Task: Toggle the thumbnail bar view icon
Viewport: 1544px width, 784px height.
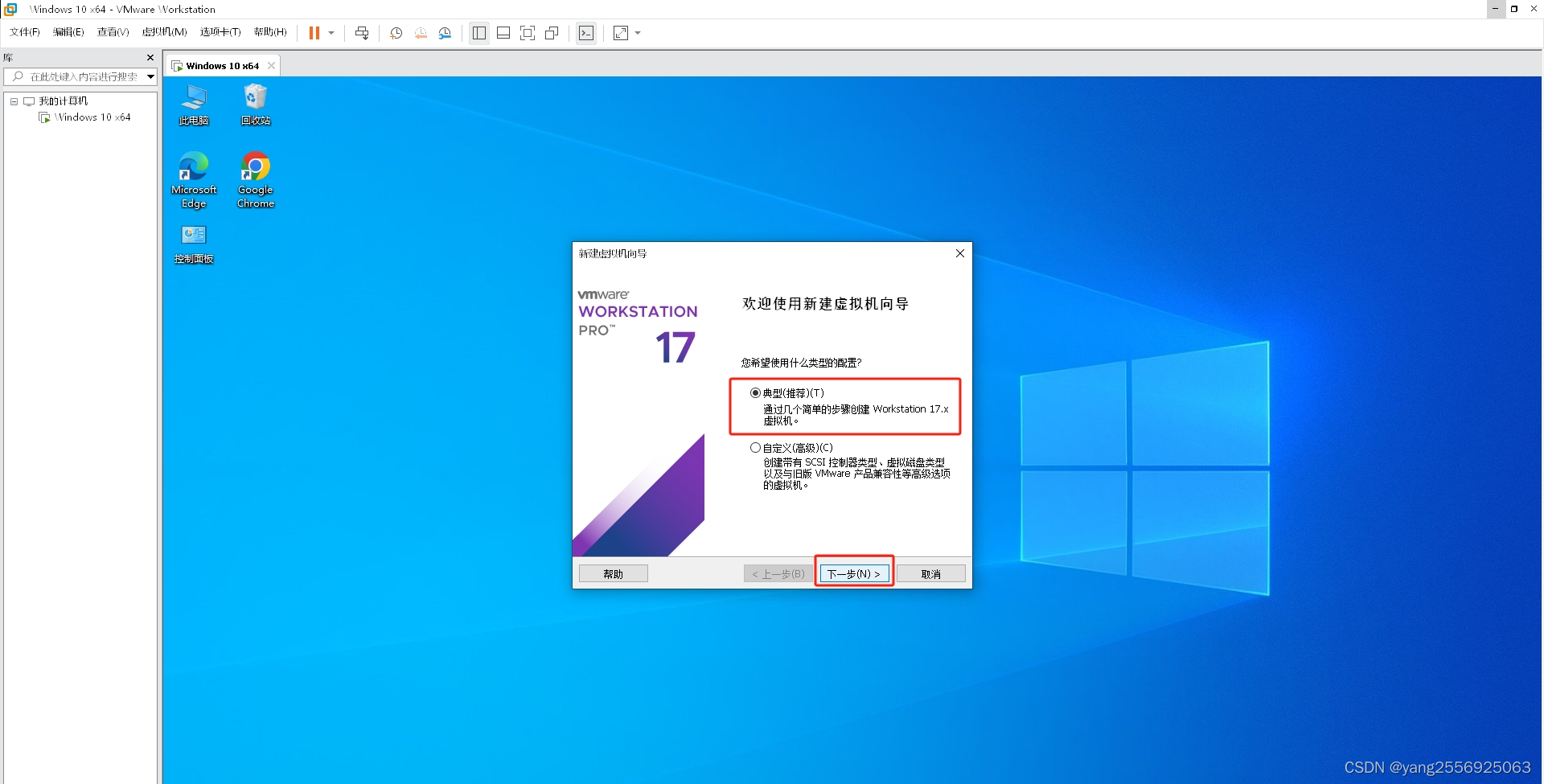Action: pyautogui.click(x=503, y=33)
